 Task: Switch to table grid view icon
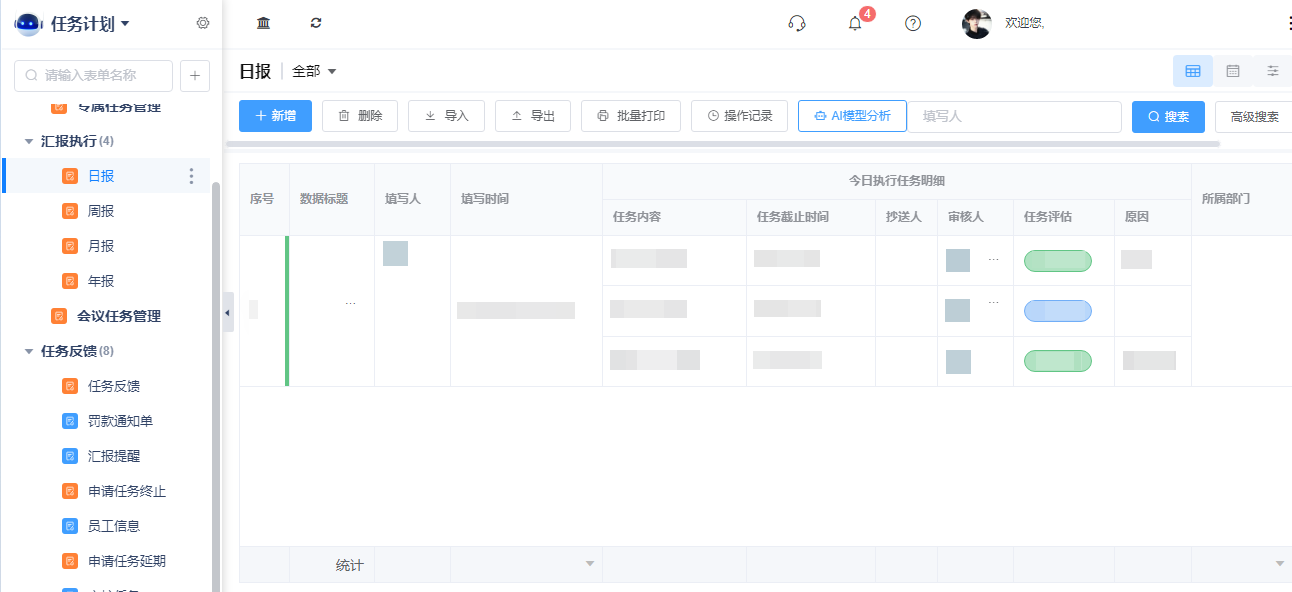click(x=1193, y=71)
